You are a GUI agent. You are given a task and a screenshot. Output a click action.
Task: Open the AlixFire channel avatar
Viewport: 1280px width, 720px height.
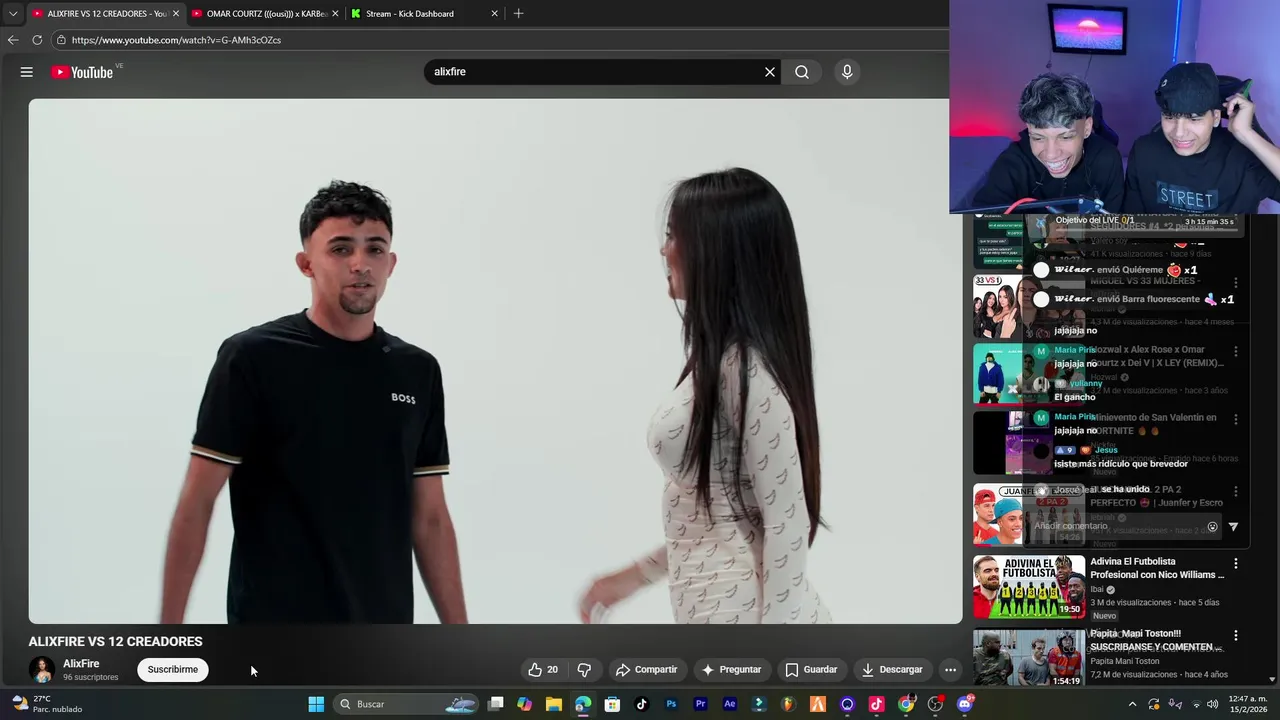(x=42, y=670)
